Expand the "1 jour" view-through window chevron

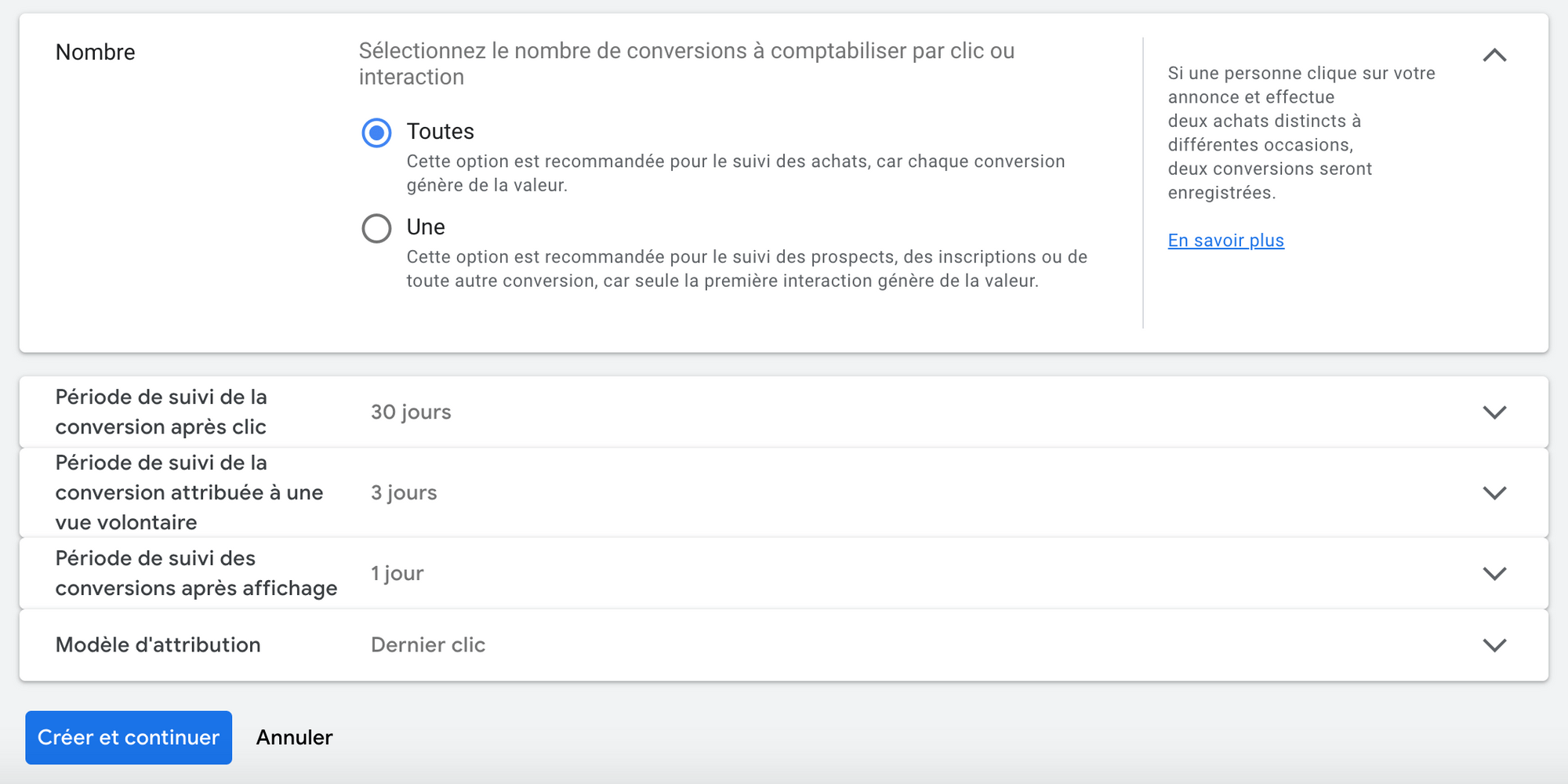click(x=1494, y=574)
